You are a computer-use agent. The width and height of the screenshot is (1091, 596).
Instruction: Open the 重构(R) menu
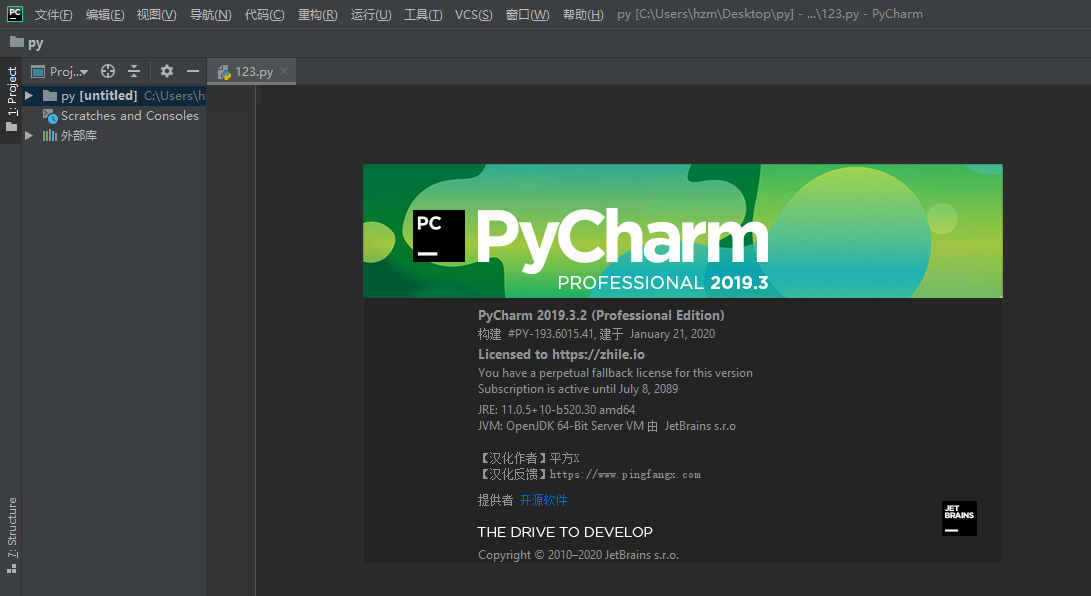317,14
